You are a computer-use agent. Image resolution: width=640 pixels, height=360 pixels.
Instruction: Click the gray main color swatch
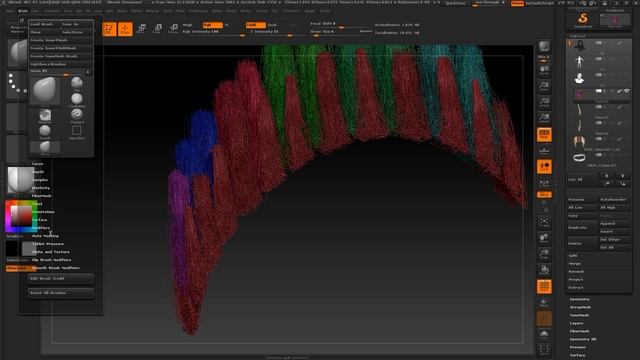click(28, 248)
